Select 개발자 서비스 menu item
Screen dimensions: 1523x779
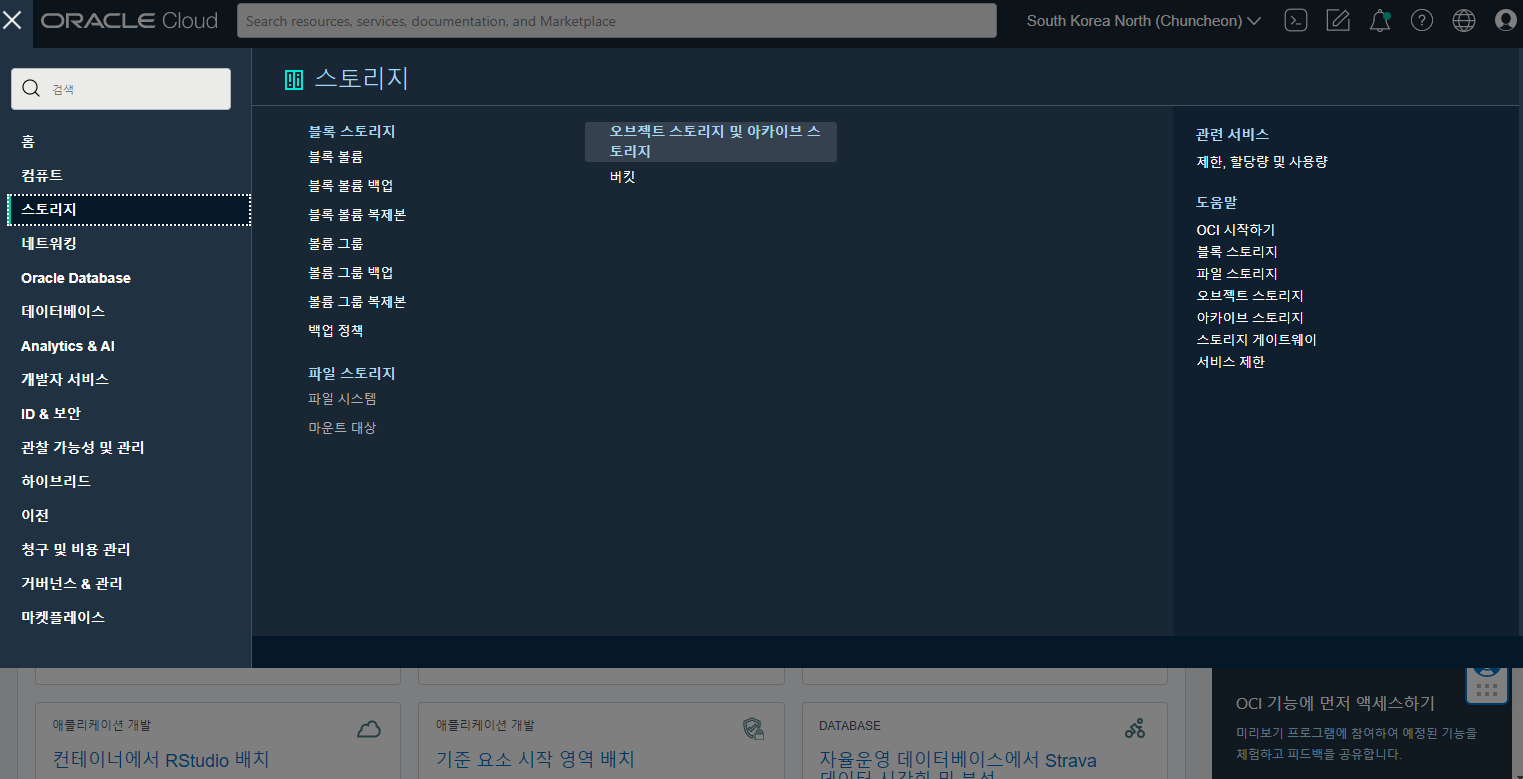coord(65,379)
